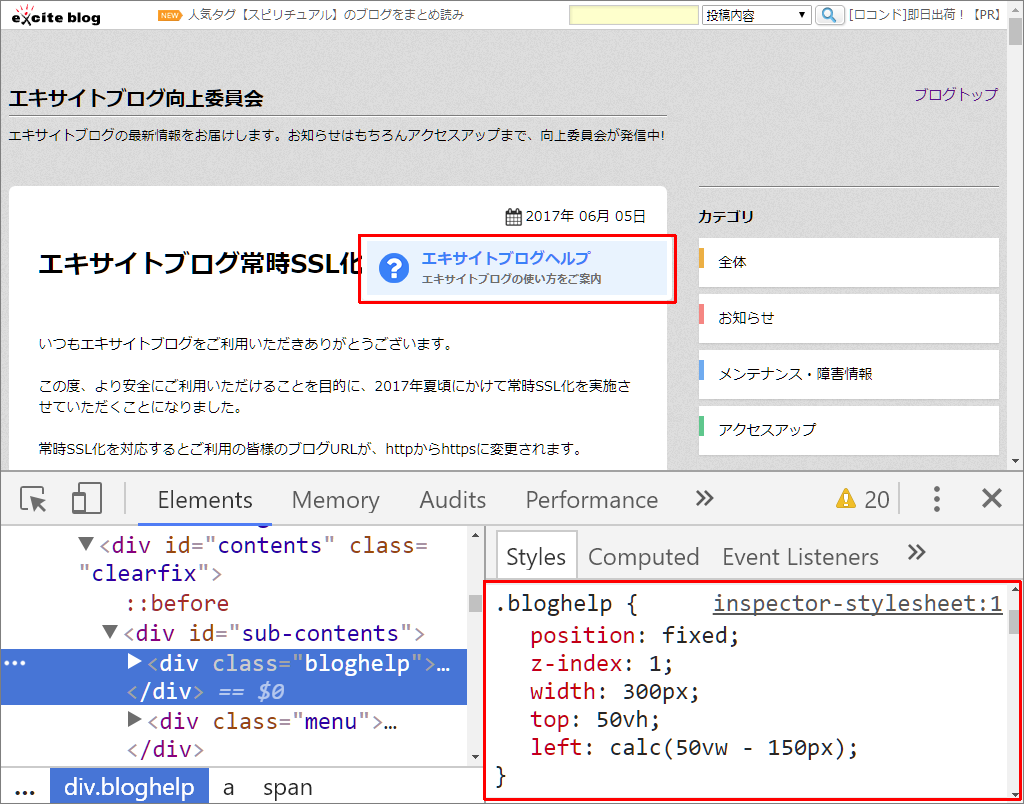Open the エキサイトブログヘルプ banner link
The height and width of the screenshot is (804, 1024).
click(x=517, y=268)
